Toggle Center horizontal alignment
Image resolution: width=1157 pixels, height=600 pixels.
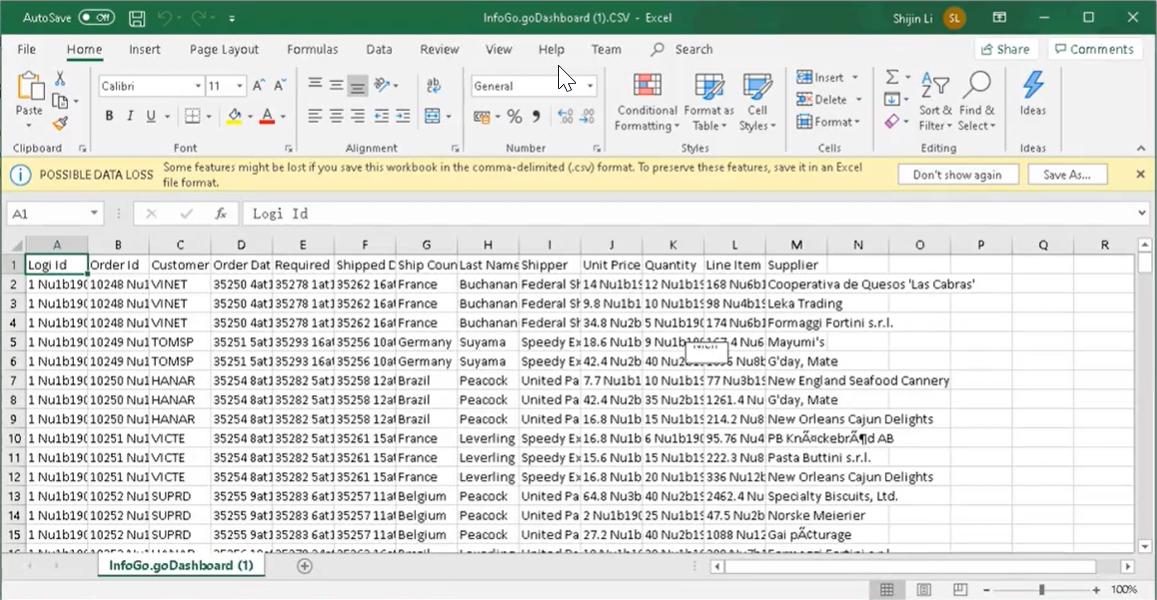click(x=336, y=116)
